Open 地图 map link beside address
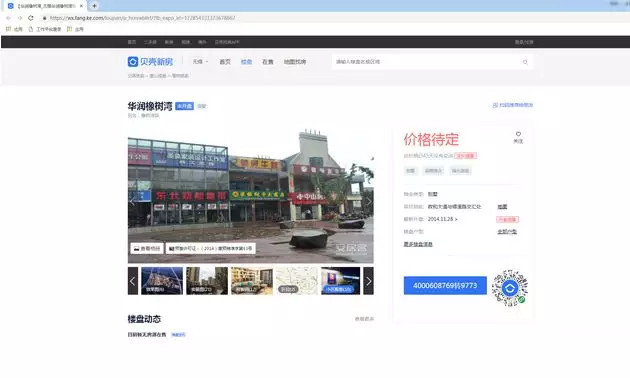630x378 pixels. tap(502, 206)
